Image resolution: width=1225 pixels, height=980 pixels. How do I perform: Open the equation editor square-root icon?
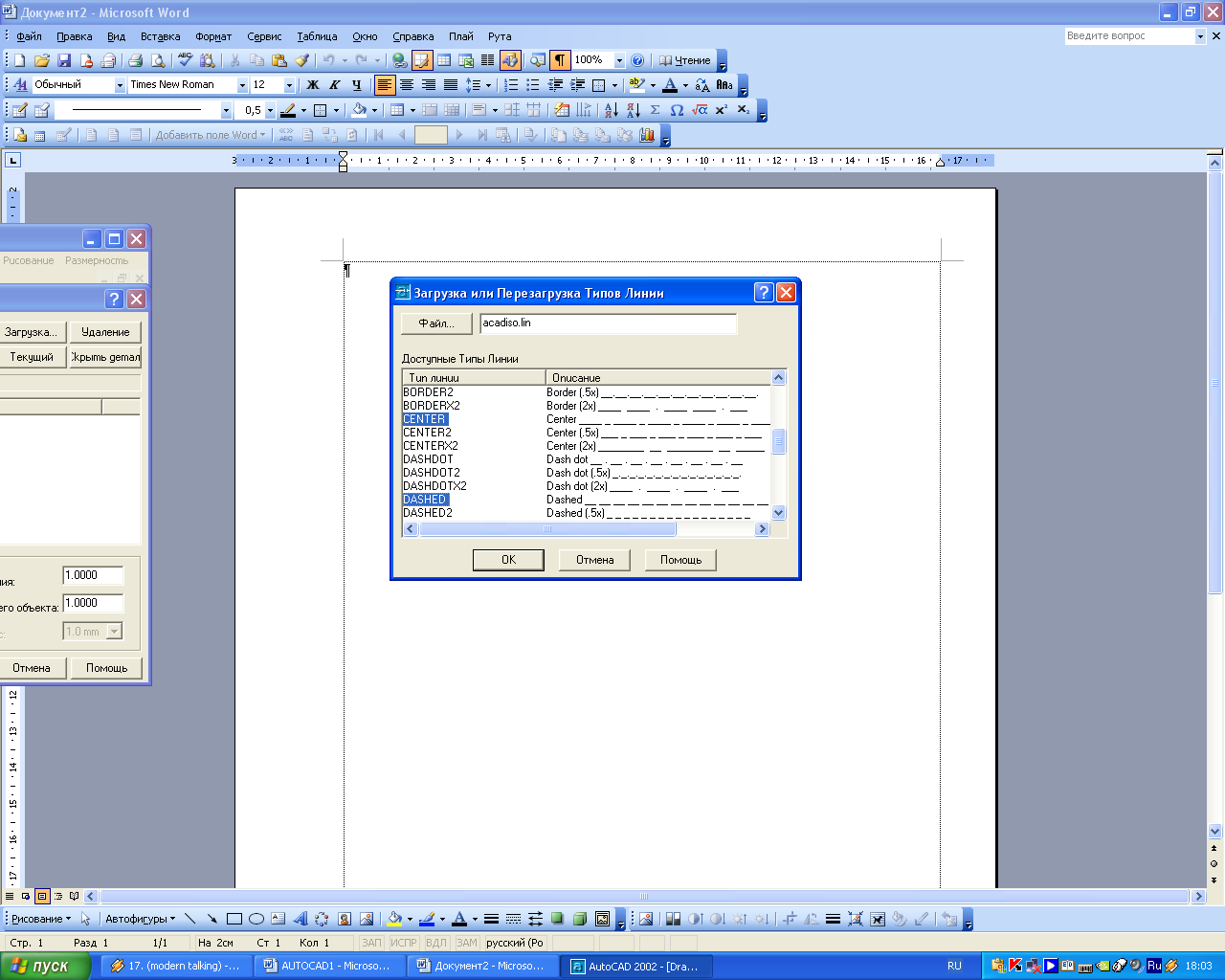[700, 110]
